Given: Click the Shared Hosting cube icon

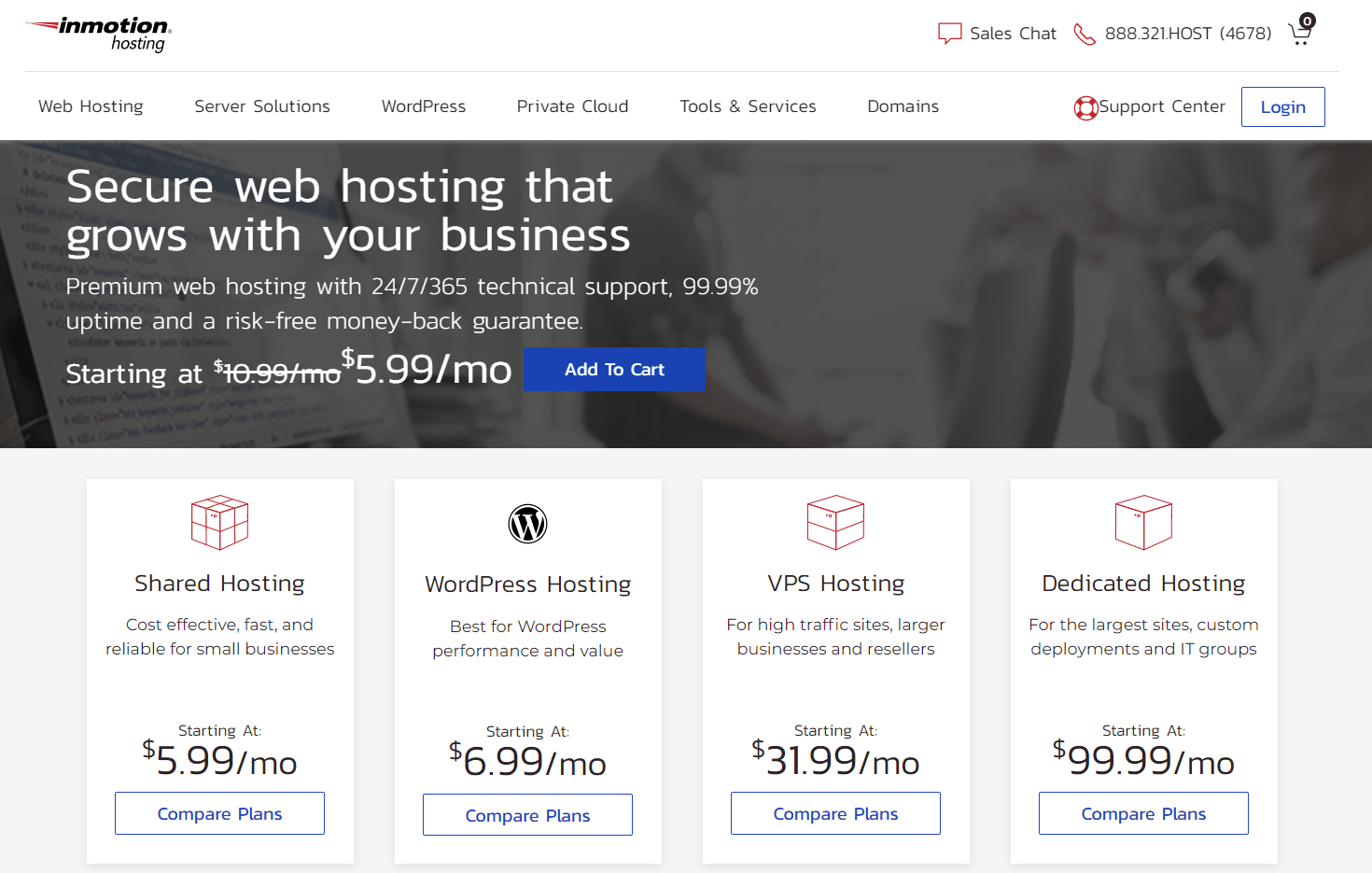Looking at the screenshot, I should coord(219,522).
